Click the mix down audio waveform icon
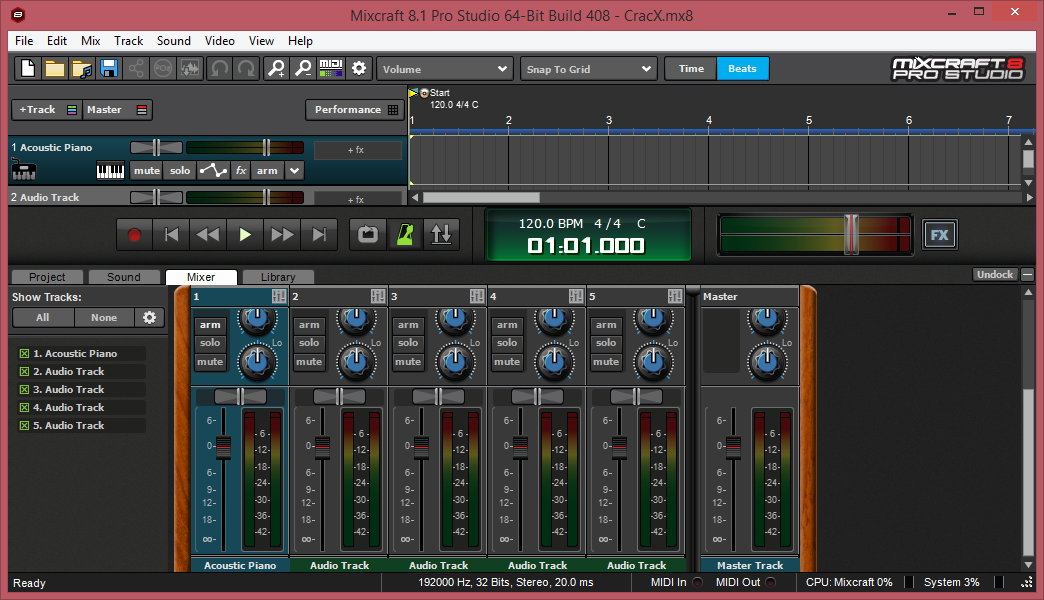1044x600 pixels. pyautogui.click(x=190, y=69)
